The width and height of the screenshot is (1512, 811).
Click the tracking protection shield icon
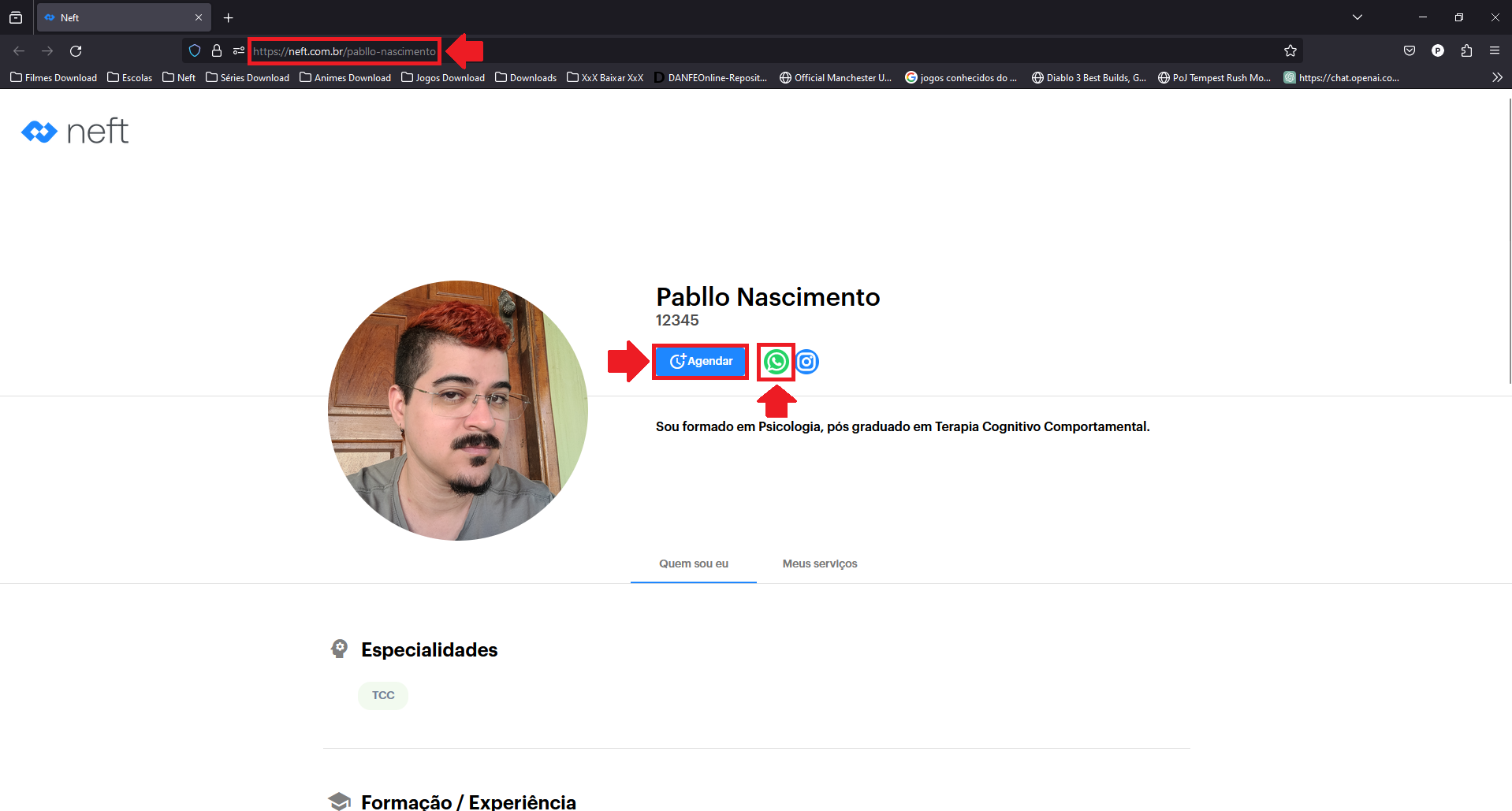tap(195, 51)
